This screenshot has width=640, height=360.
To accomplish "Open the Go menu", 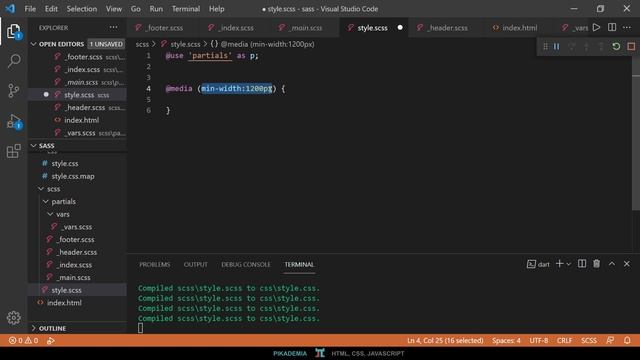I will point(136,9).
